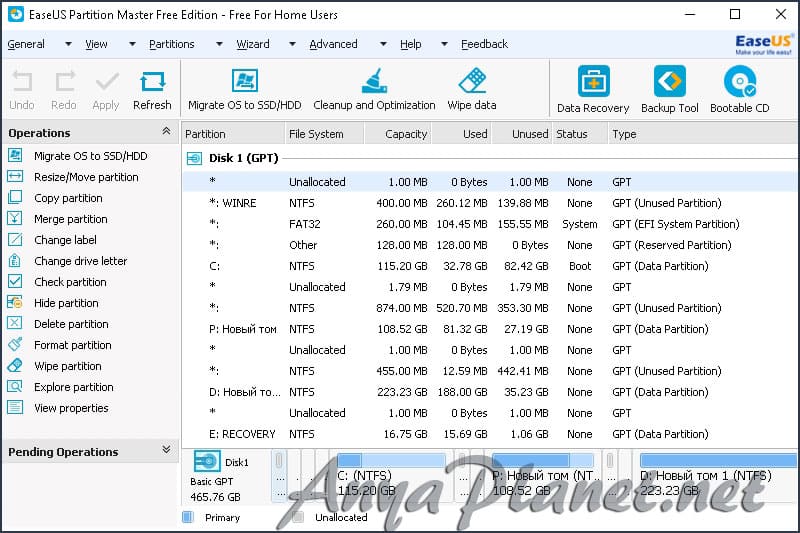Select Copy partition operation
Viewport: 800px width, 533px height.
(68, 198)
